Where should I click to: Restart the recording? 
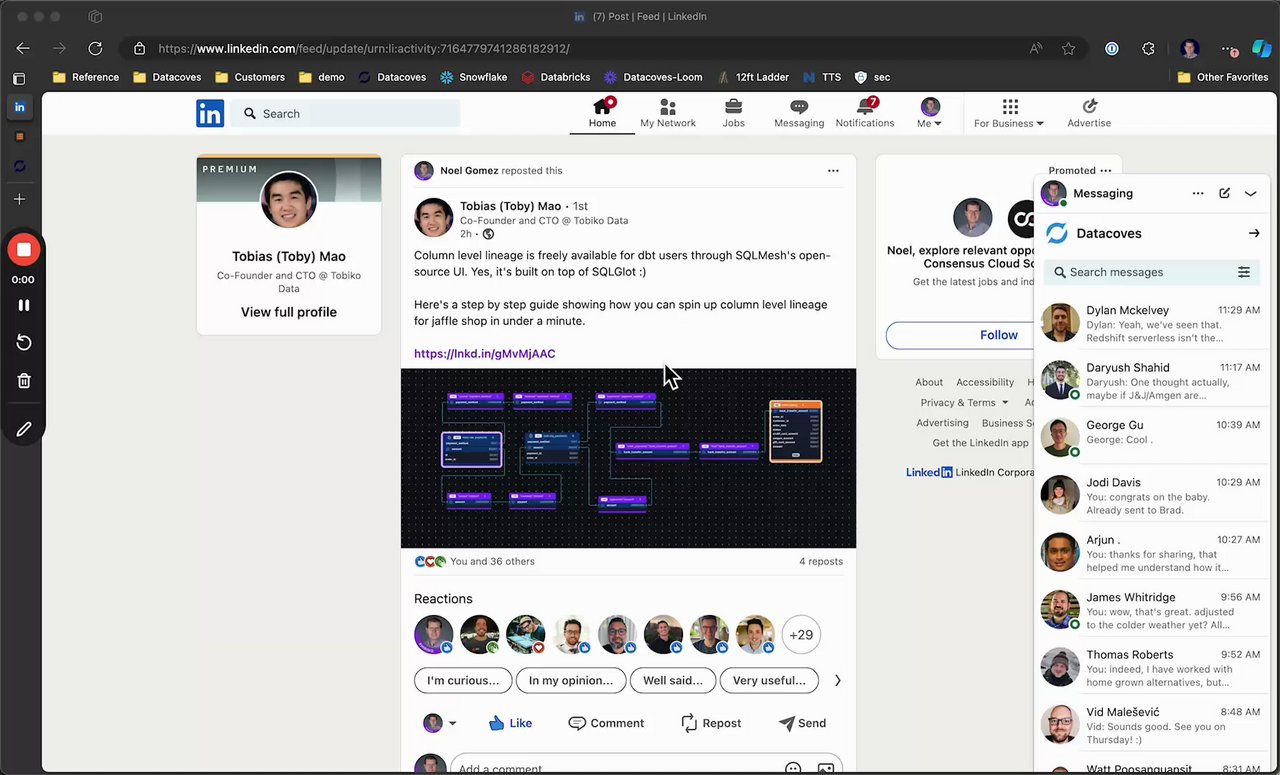(24, 343)
